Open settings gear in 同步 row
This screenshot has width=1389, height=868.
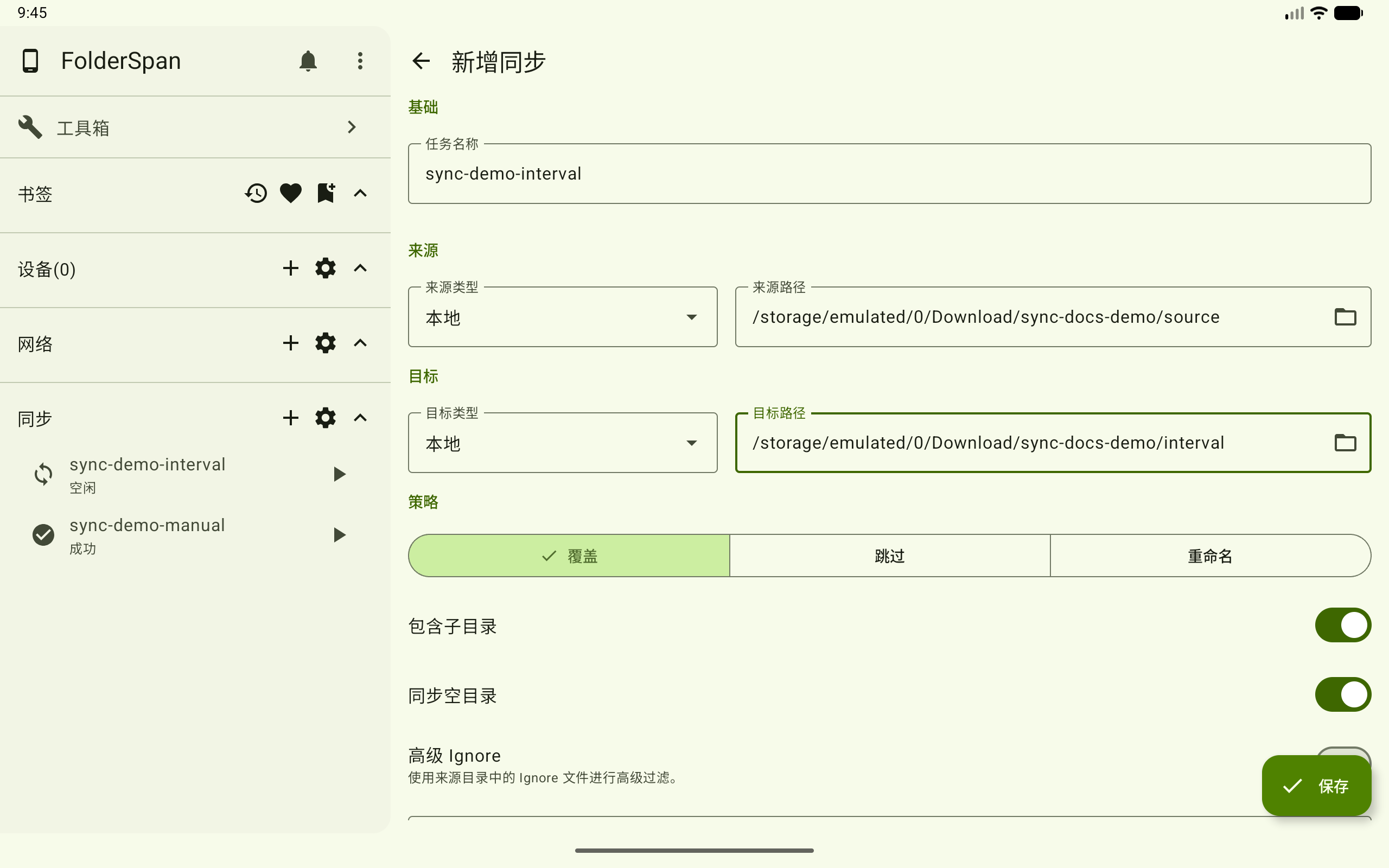(326, 418)
